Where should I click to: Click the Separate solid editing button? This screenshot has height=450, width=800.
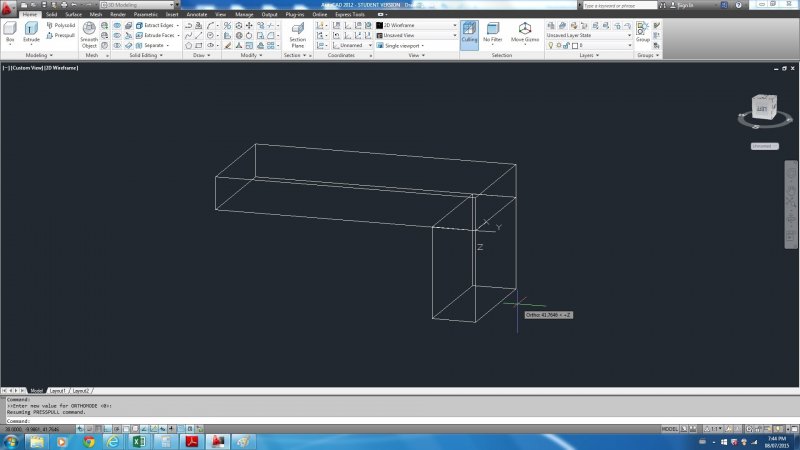[x=152, y=45]
